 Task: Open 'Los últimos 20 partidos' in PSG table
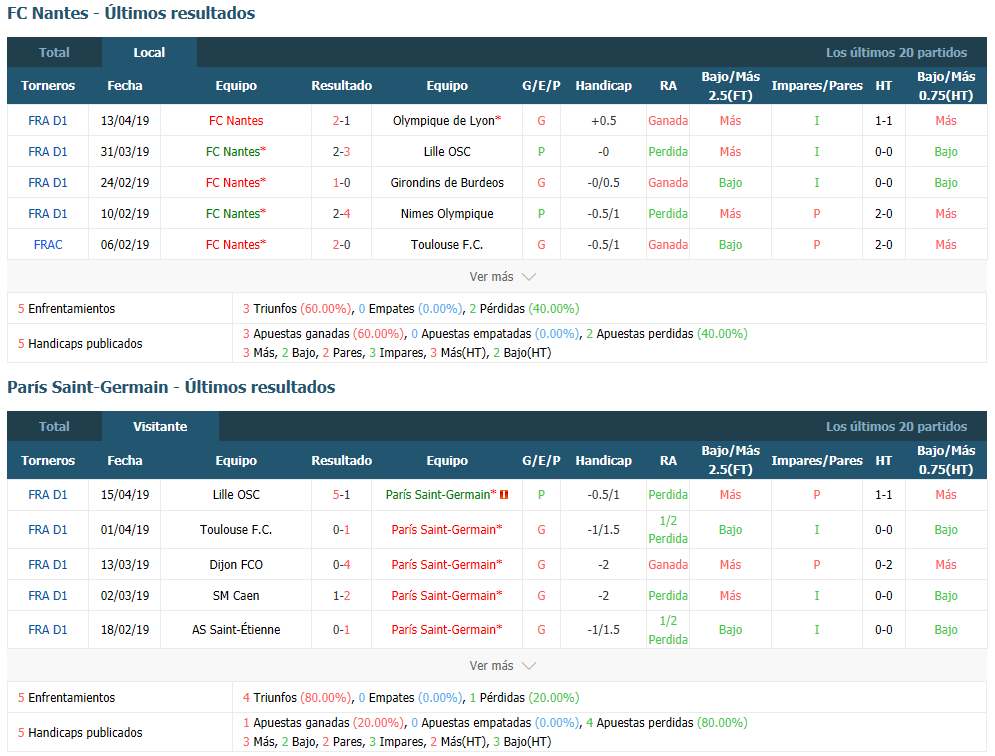coord(896,427)
